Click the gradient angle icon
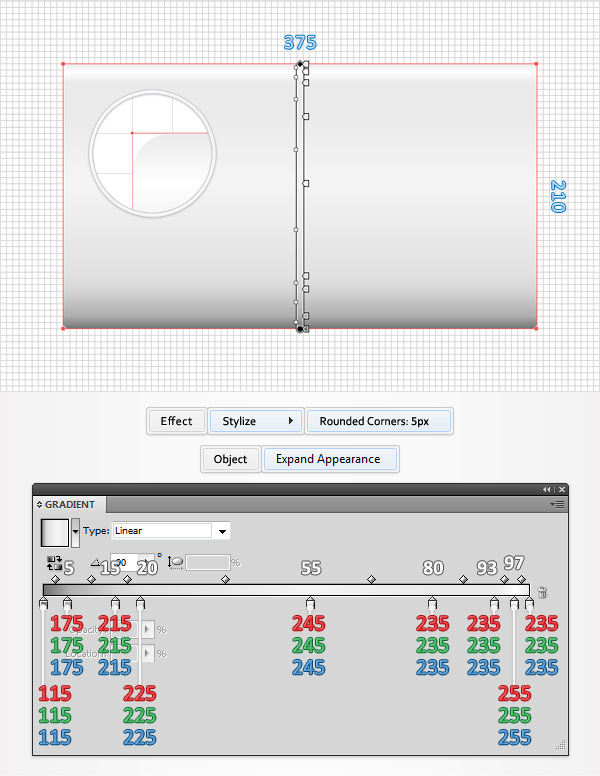This screenshot has height=776, width=600. 96,563
